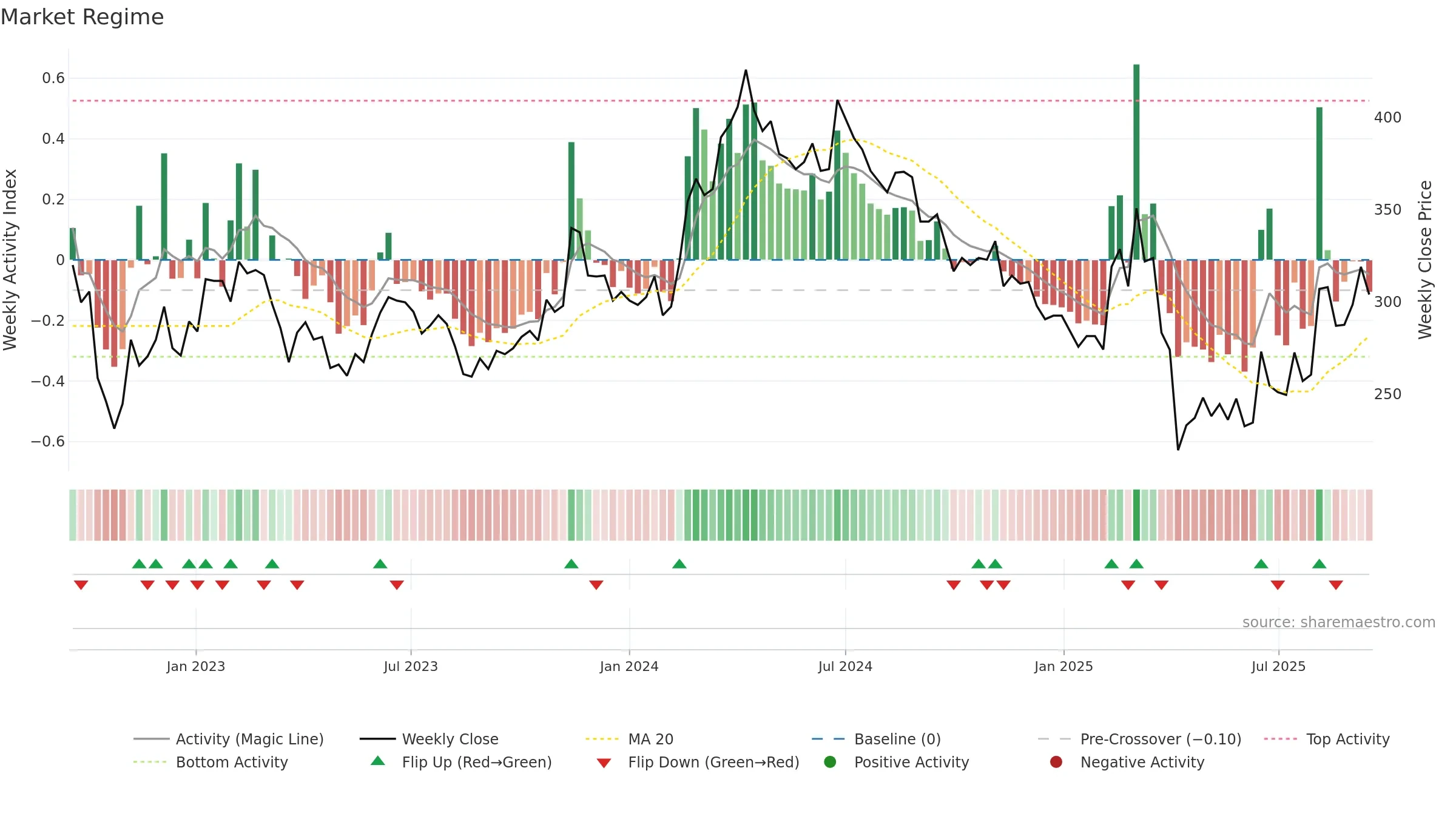Image resolution: width=1456 pixels, height=819 pixels.
Task: Click the Jul 2025 x-axis label
Action: pos(1278,666)
